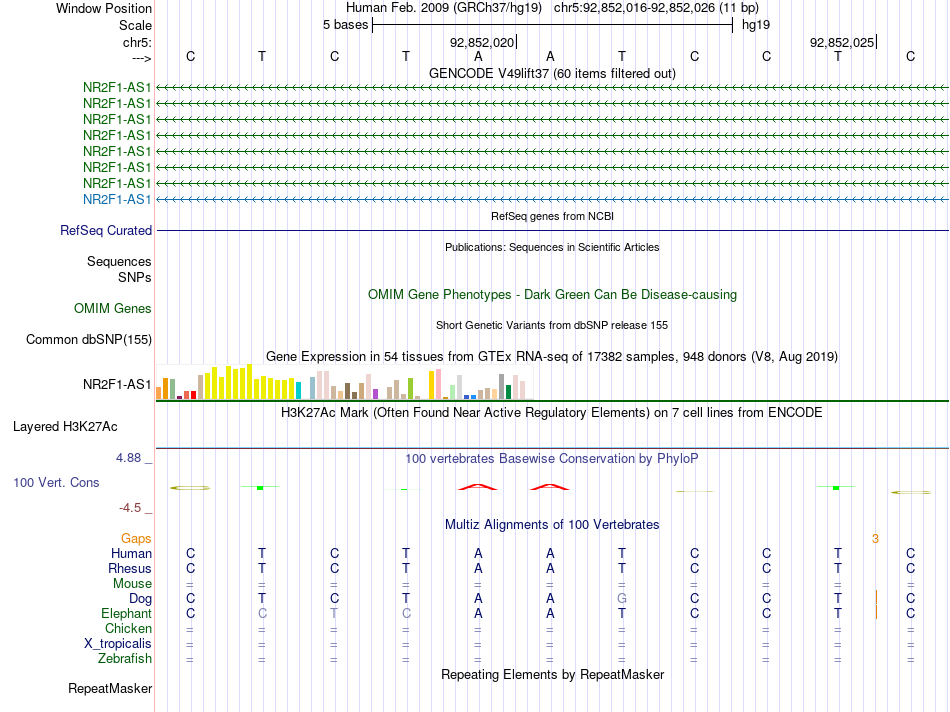The width and height of the screenshot is (950, 712).
Task: Click position marker 92,852,020
Action: 482,42
